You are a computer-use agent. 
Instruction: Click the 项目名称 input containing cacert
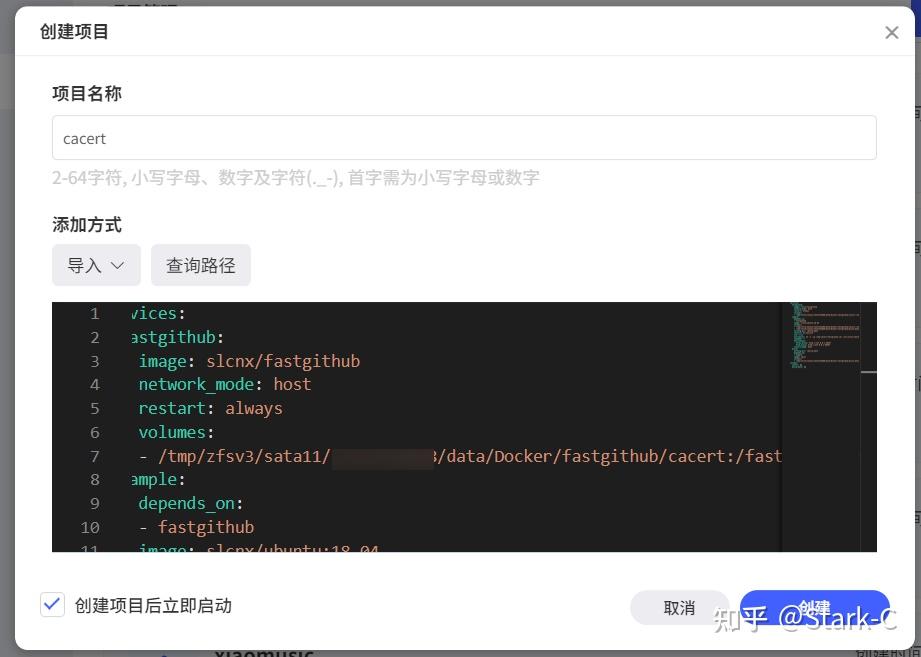pyautogui.click(x=464, y=138)
